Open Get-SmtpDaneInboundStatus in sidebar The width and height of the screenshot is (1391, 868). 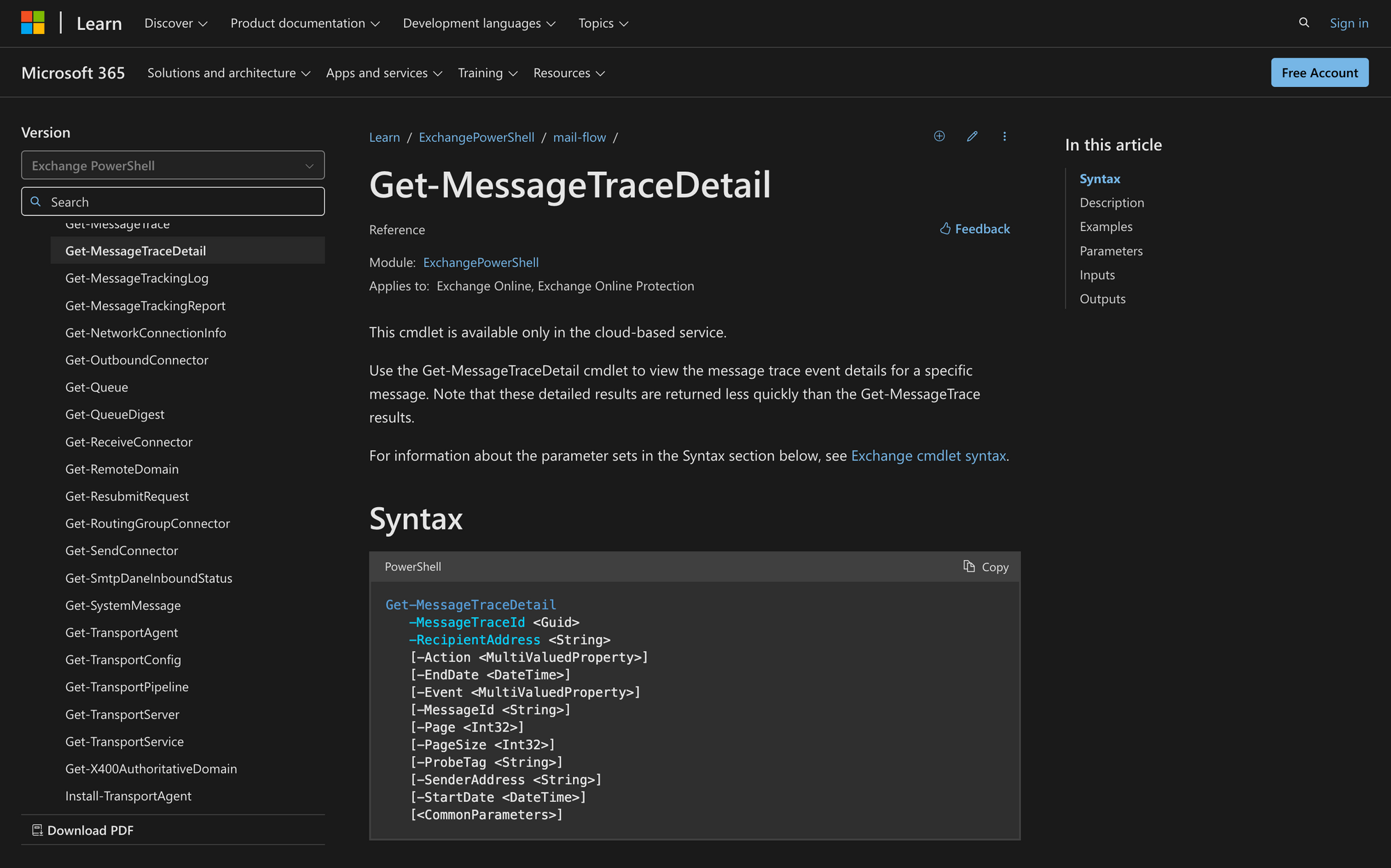click(x=149, y=579)
